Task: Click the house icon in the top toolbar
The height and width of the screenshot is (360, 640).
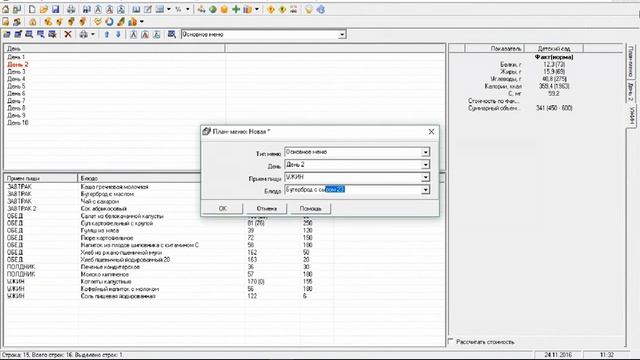Action: pyautogui.click(x=5, y=9)
